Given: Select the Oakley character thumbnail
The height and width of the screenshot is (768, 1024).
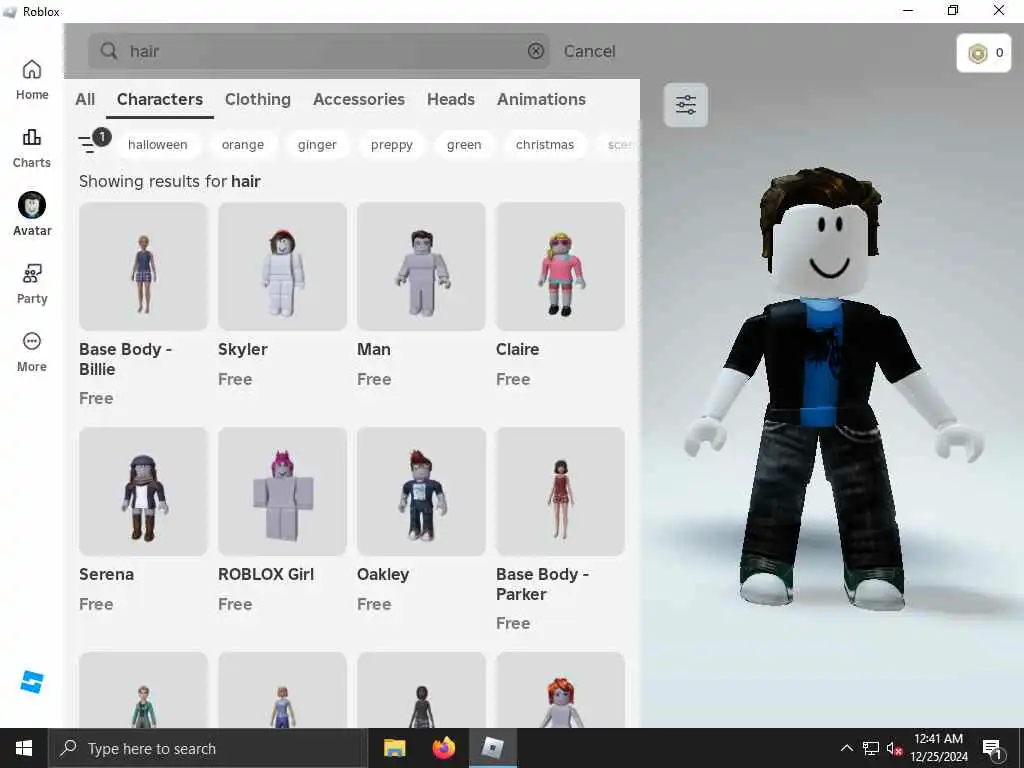Looking at the screenshot, I should pos(421,492).
